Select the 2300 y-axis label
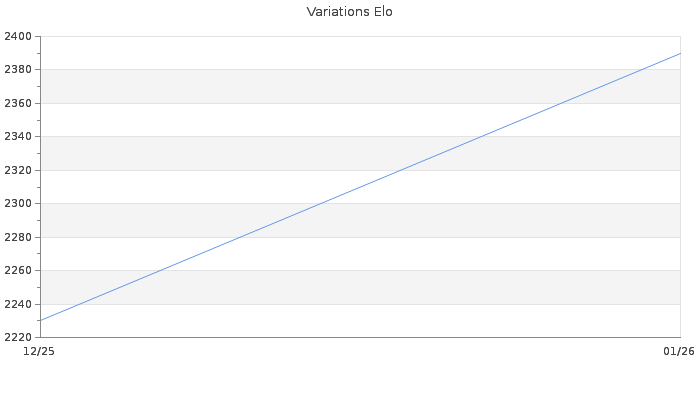The width and height of the screenshot is (700, 400). click(17, 204)
